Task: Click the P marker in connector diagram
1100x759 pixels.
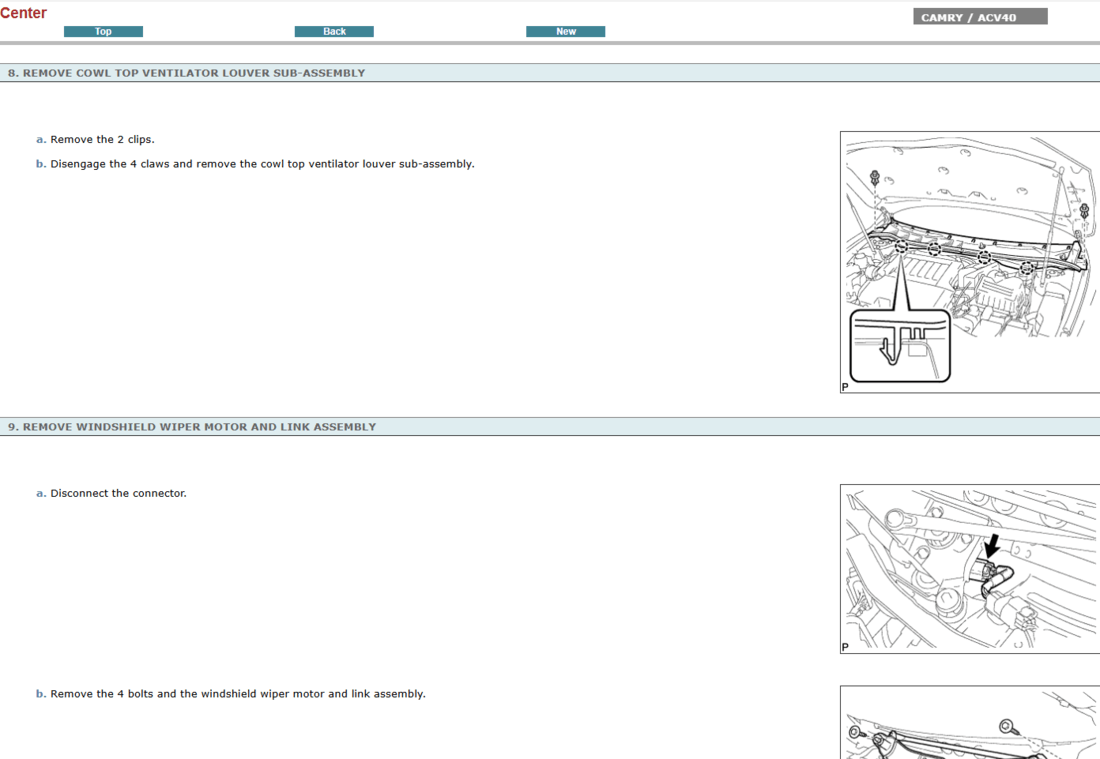Action: pyautogui.click(x=845, y=647)
